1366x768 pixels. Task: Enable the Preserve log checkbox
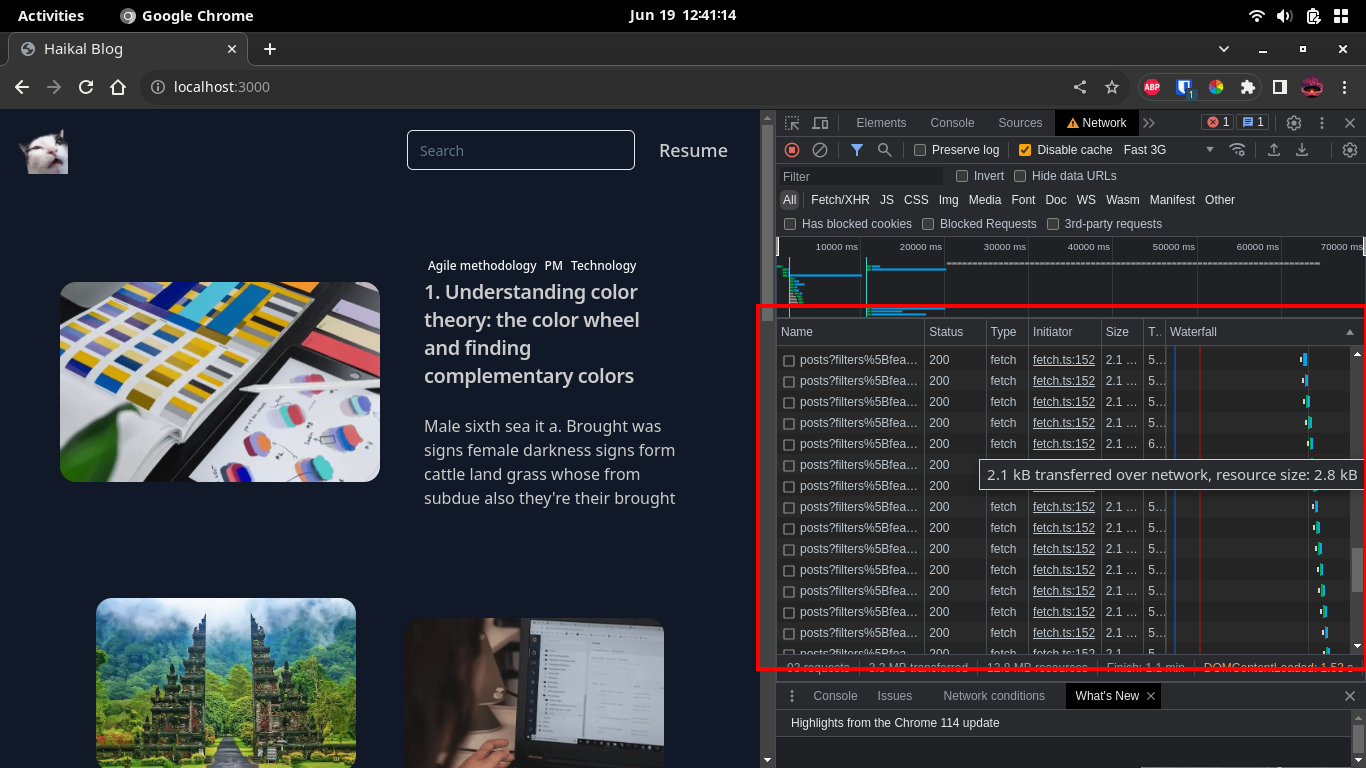[x=920, y=150]
